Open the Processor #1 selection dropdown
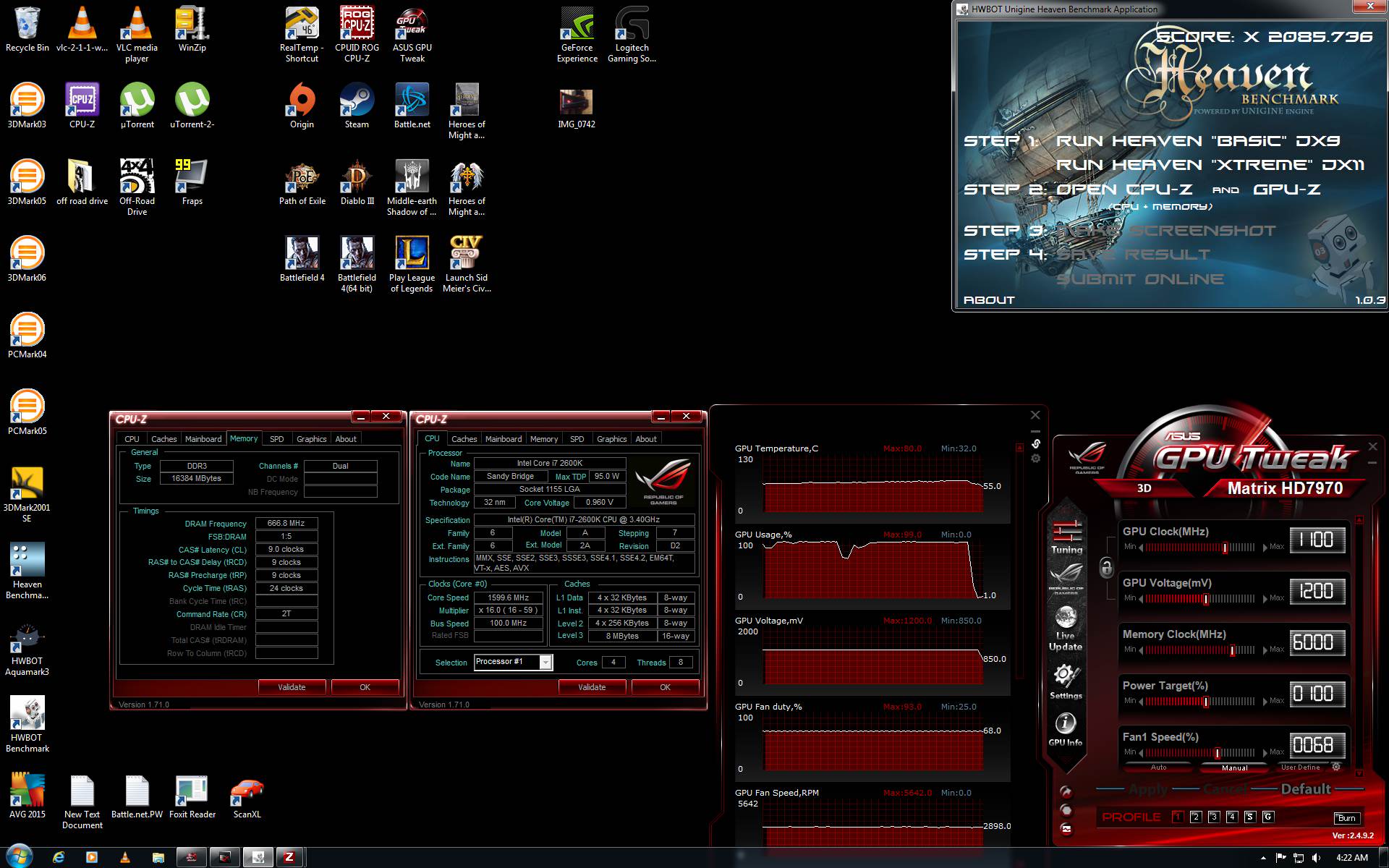The height and width of the screenshot is (868, 1389). pyautogui.click(x=546, y=662)
